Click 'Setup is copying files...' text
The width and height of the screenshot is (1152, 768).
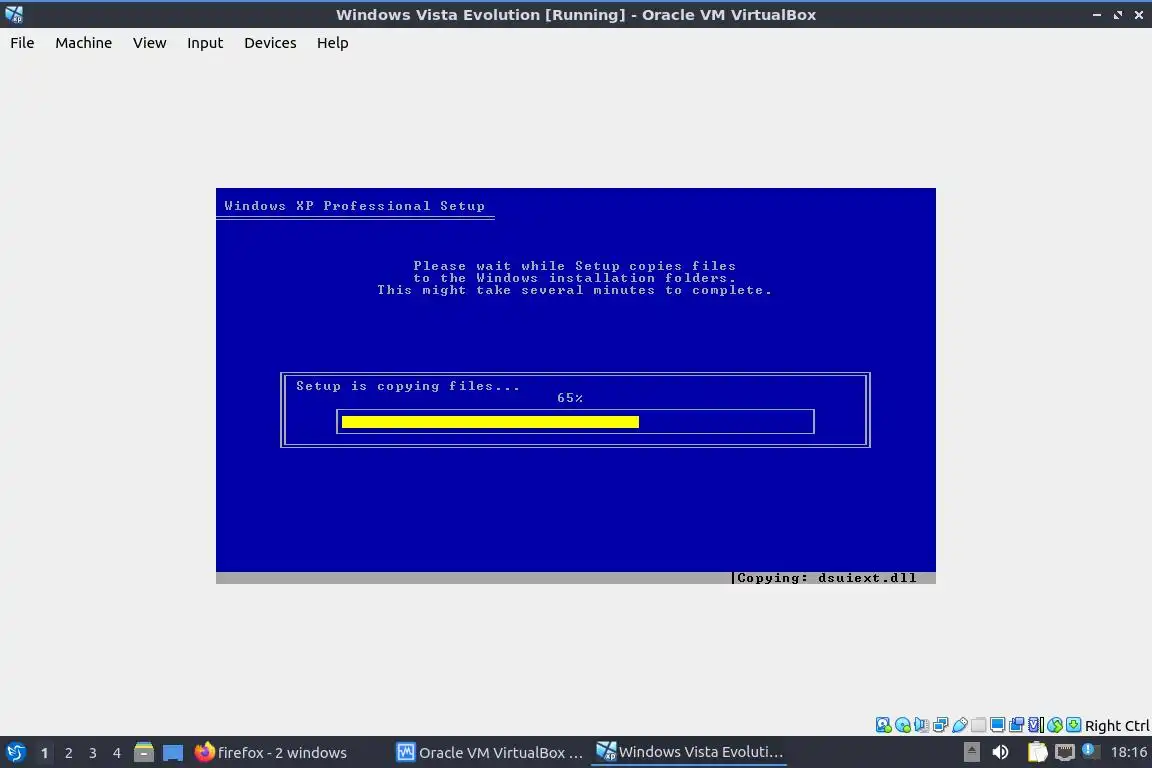click(x=408, y=386)
